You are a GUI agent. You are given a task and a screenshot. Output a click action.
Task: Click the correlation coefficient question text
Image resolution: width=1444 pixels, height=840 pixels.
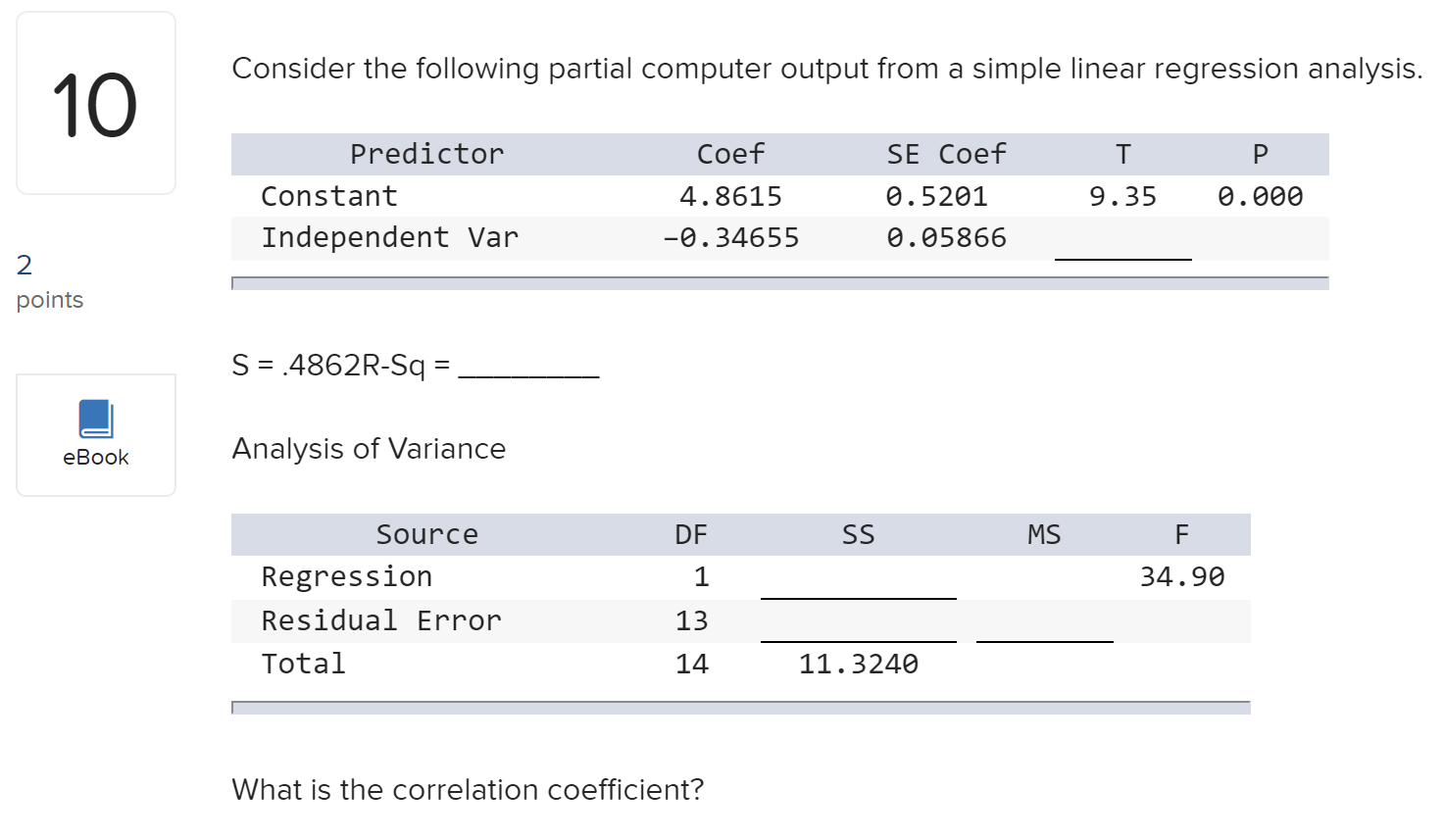pos(468,790)
